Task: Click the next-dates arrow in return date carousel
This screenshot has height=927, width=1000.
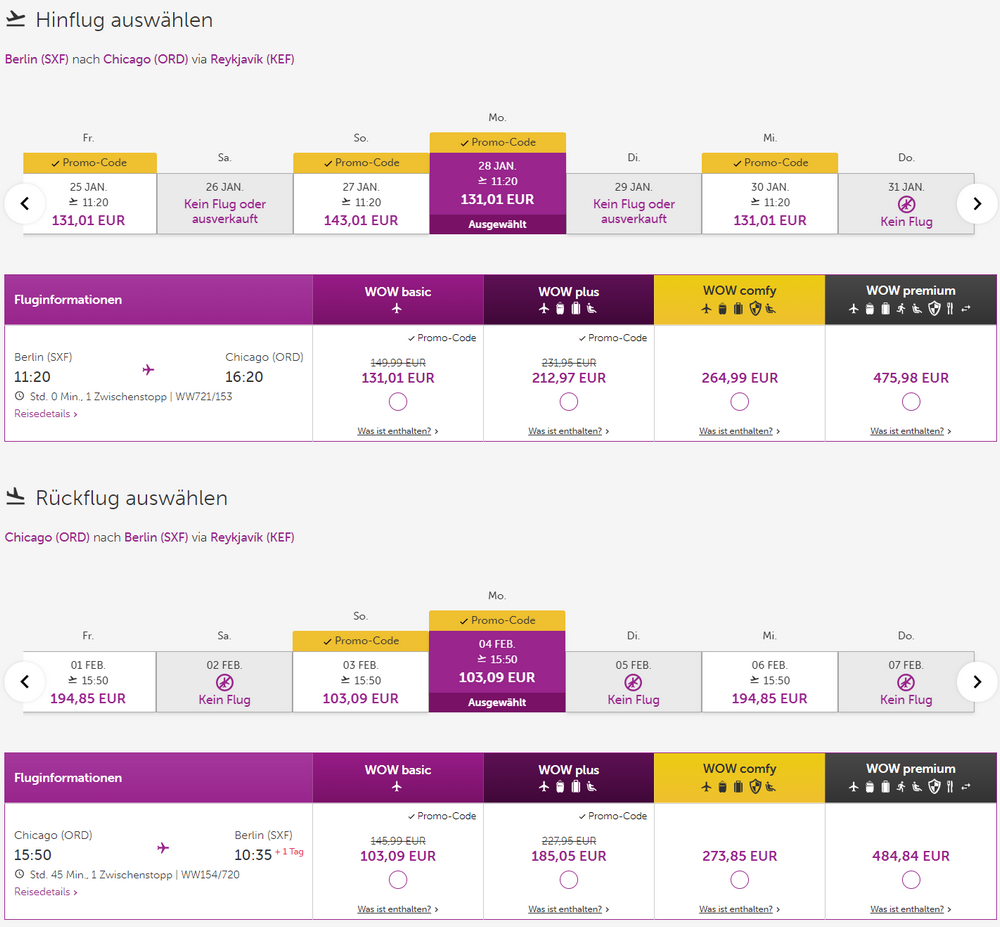Action: (x=976, y=682)
